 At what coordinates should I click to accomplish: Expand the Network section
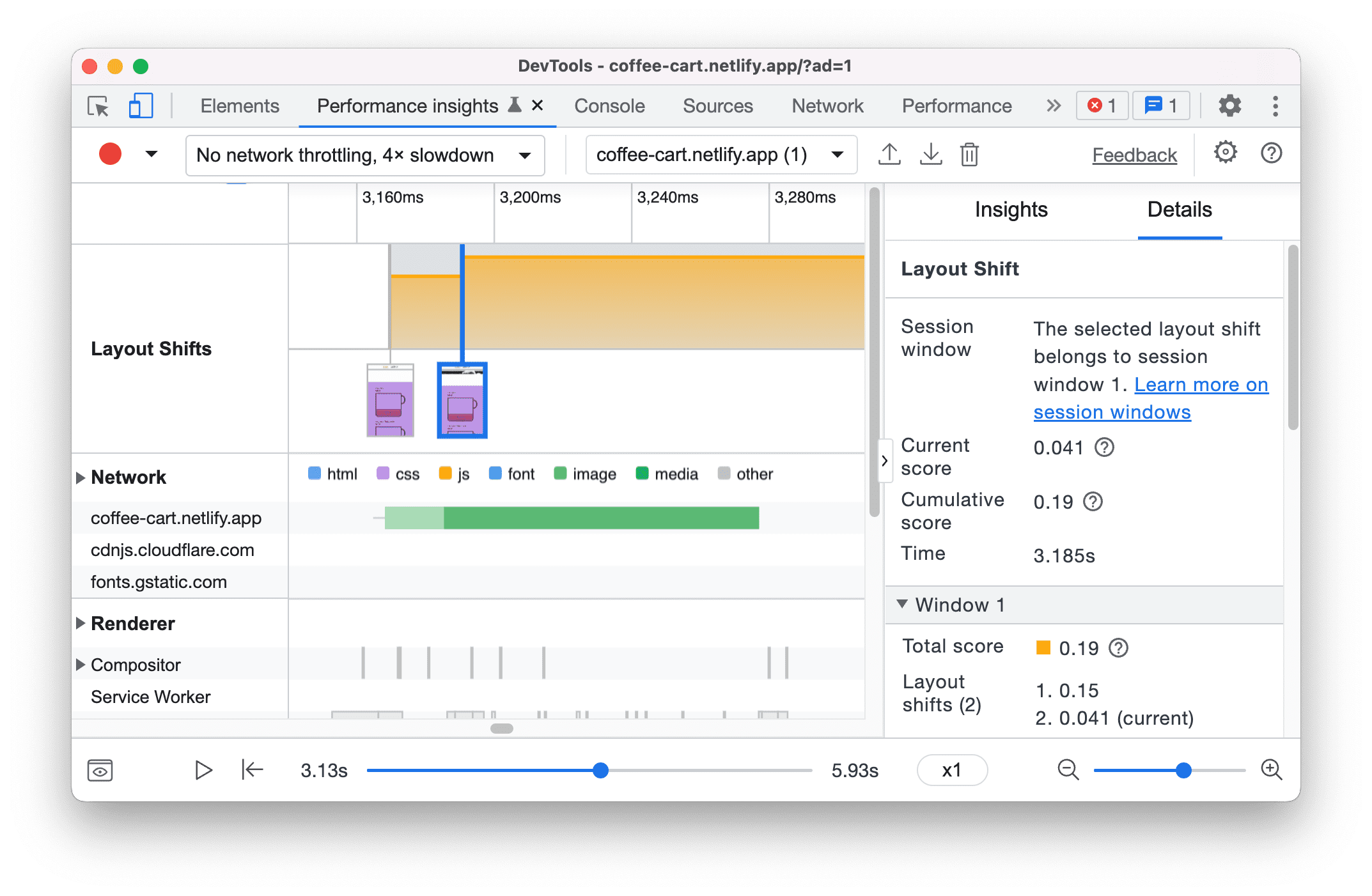pyautogui.click(x=83, y=474)
